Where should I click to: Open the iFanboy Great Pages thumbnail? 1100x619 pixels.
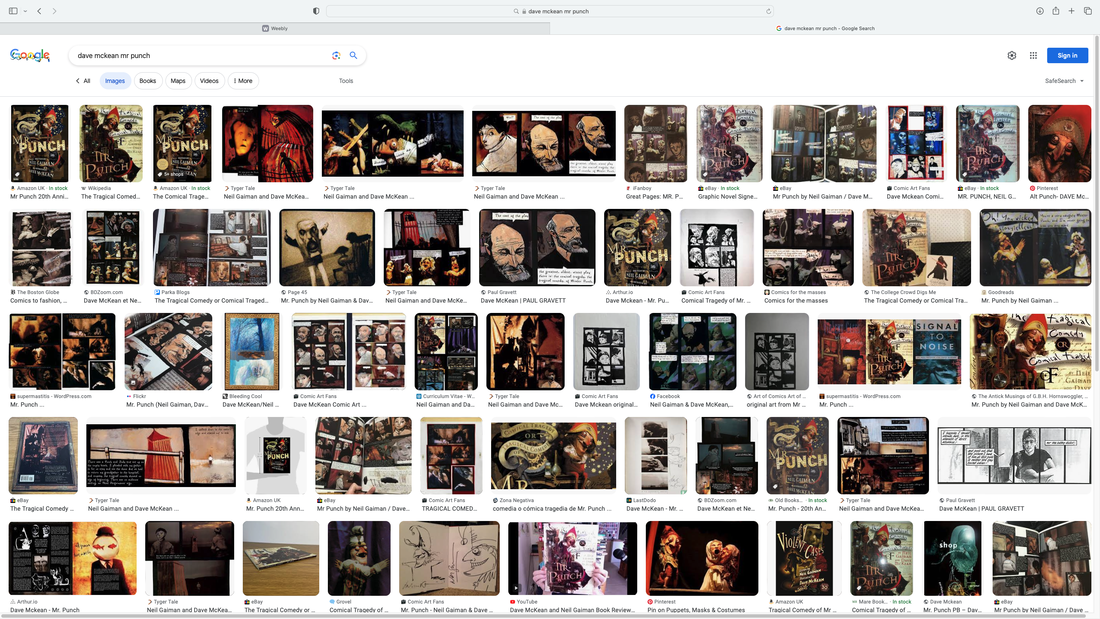click(656, 144)
